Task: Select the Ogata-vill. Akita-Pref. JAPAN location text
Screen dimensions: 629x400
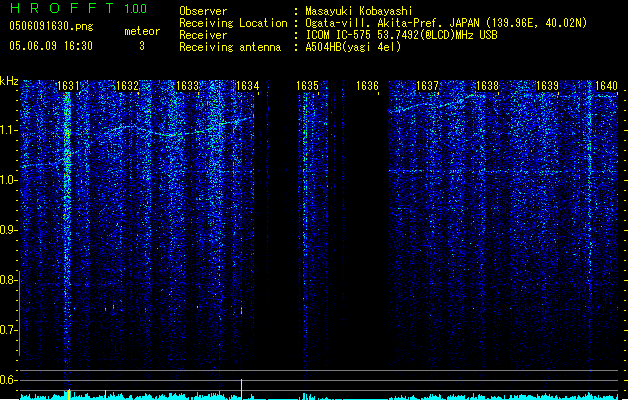Action: coord(446,23)
